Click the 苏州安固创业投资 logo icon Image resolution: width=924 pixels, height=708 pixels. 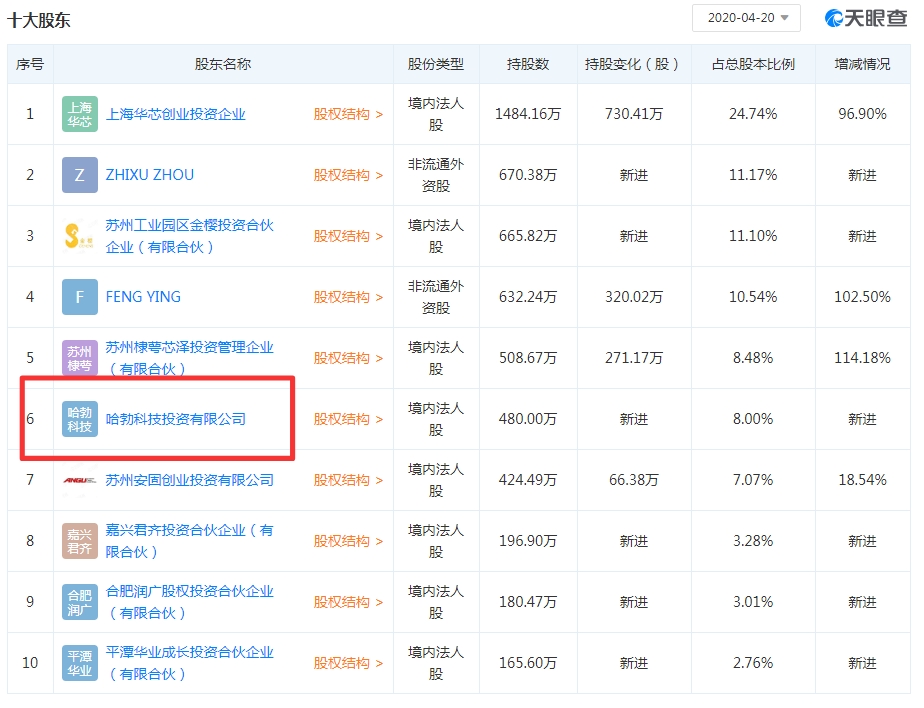(x=80, y=480)
